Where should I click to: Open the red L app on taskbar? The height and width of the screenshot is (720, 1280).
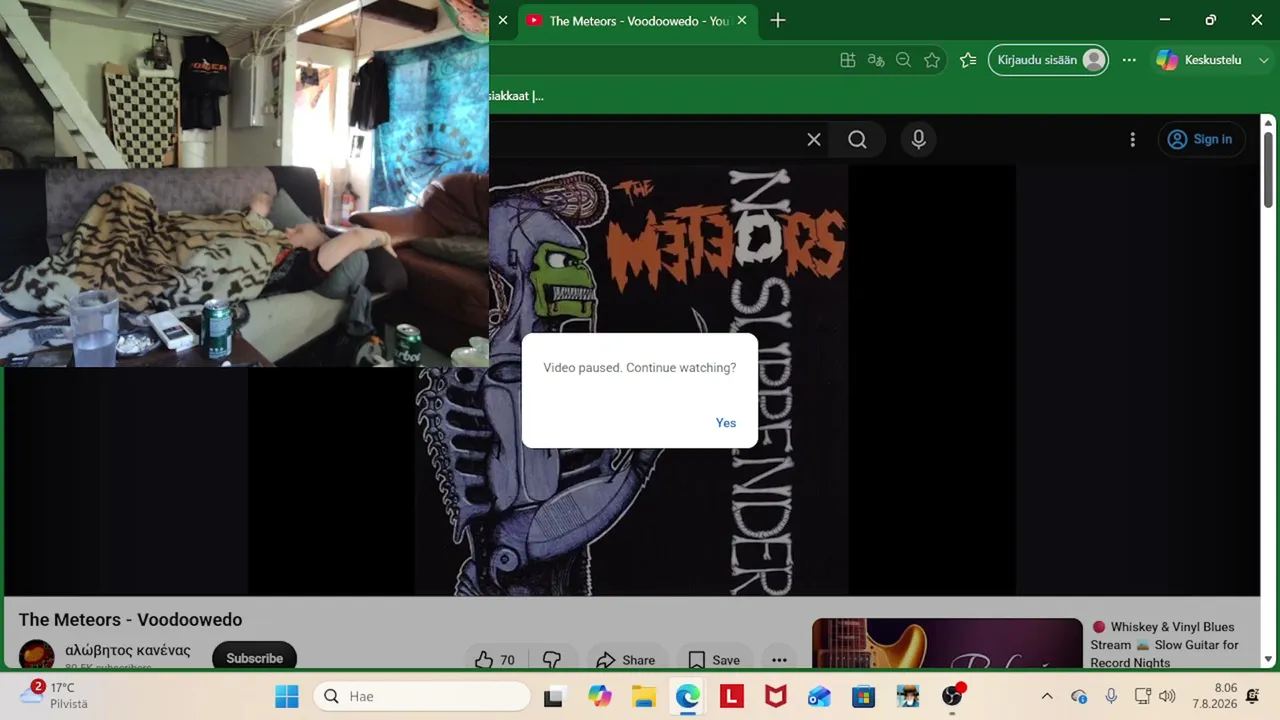[732, 696]
